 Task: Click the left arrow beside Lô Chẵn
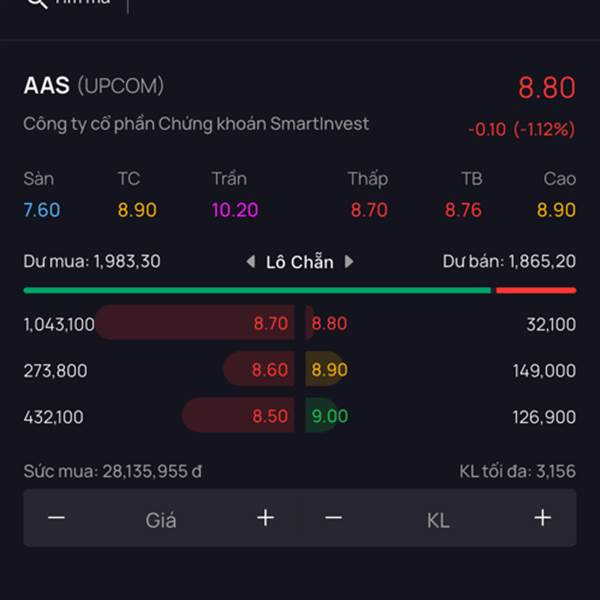(x=251, y=262)
